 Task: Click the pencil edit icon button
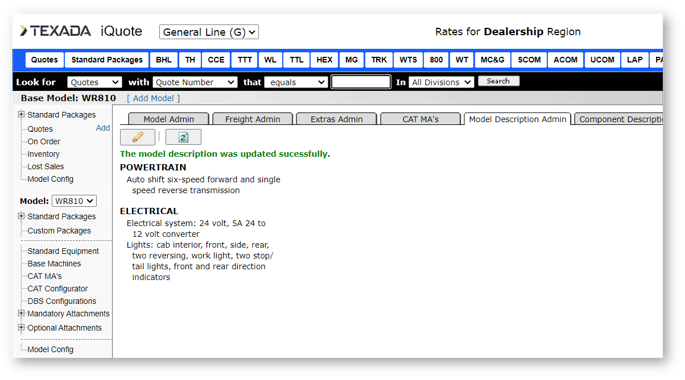pos(138,137)
